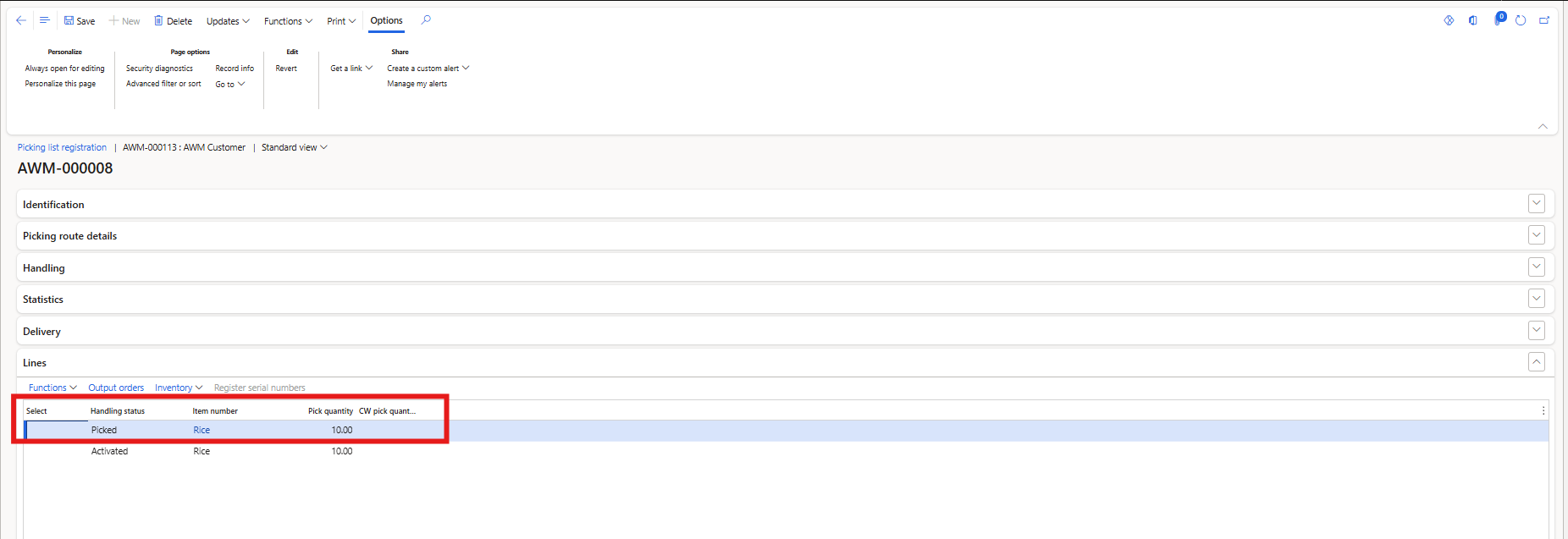Screen dimensions: 1568x539
Task: Click Personalize this page
Action: pyautogui.click(x=60, y=84)
